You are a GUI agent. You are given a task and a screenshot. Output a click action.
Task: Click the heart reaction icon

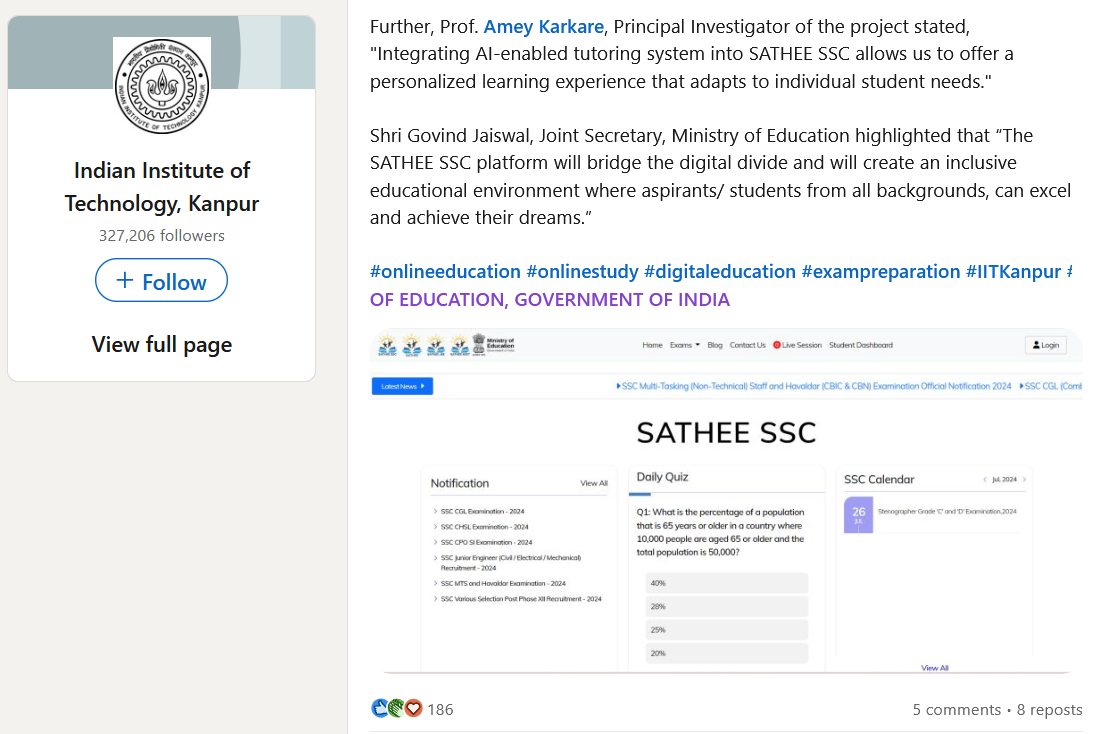point(413,709)
